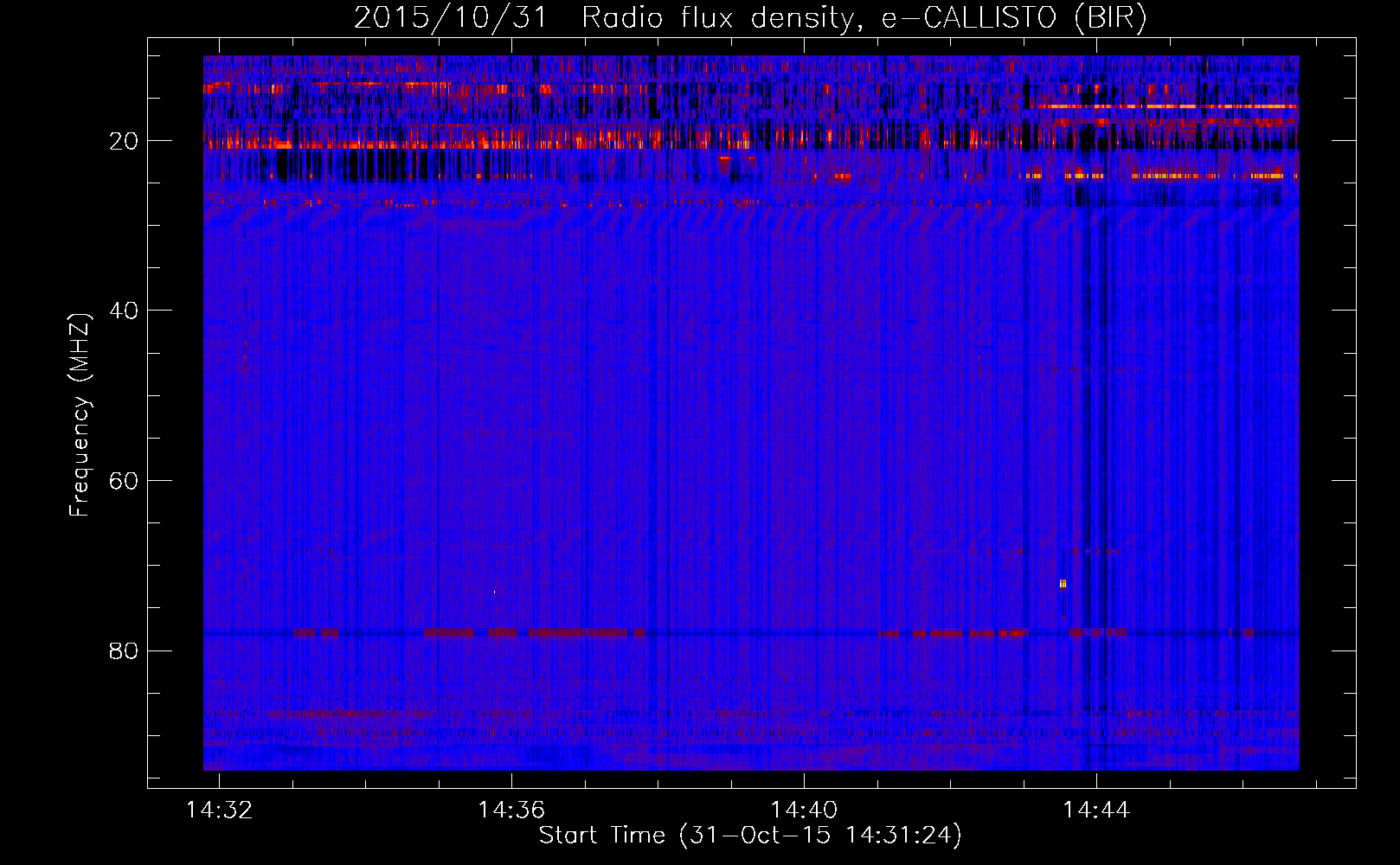
Task: Click the 20 frequency tick label
Action: [x=125, y=141]
